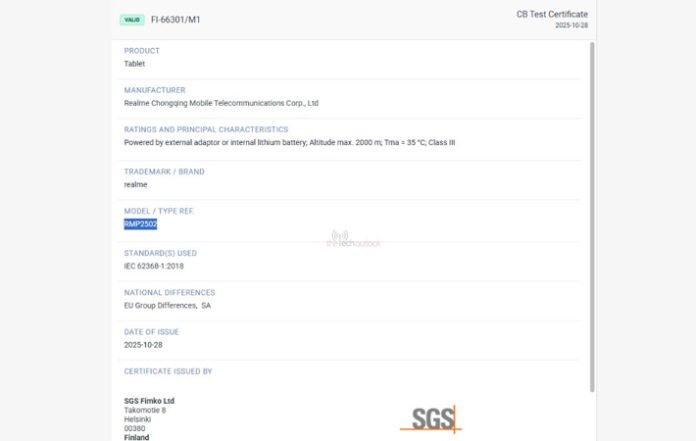The width and height of the screenshot is (696, 441).
Task: Click the Realme Chongqing Mobile Telecommunications manufacturer name
Action: click(221, 102)
